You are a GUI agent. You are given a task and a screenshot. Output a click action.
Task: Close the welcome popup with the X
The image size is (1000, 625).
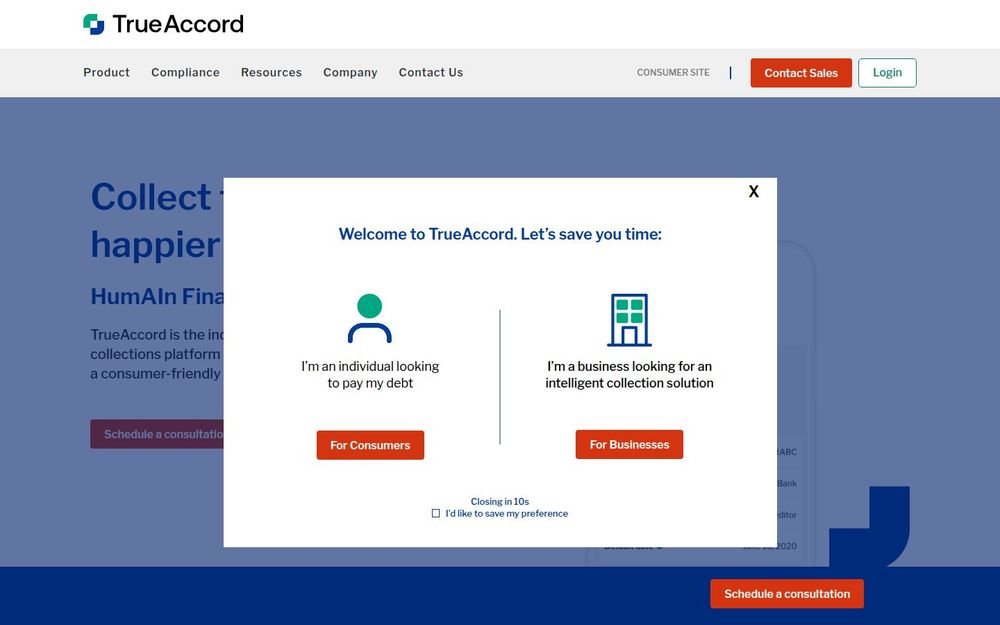click(x=754, y=191)
